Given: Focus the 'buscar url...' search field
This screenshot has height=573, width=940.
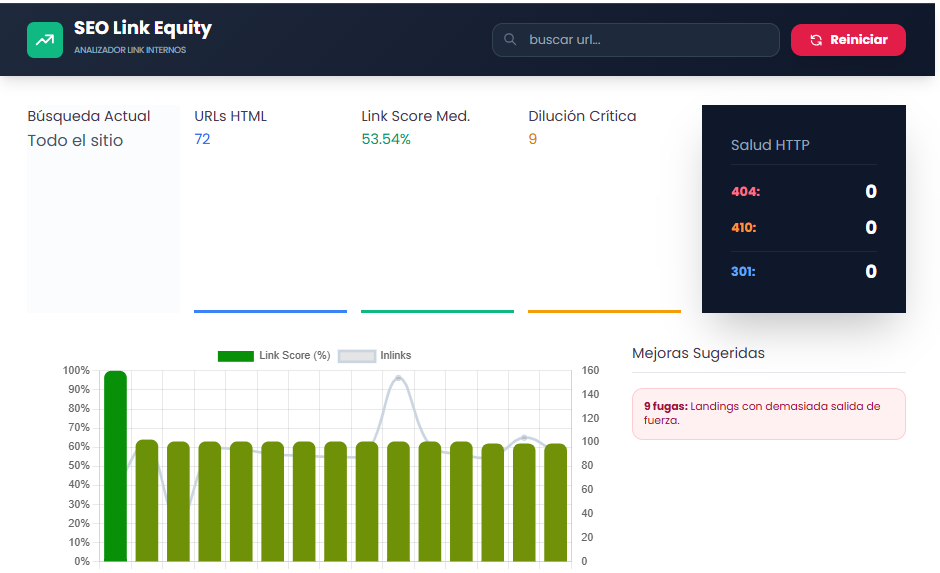Looking at the screenshot, I should pyautogui.click(x=645, y=40).
